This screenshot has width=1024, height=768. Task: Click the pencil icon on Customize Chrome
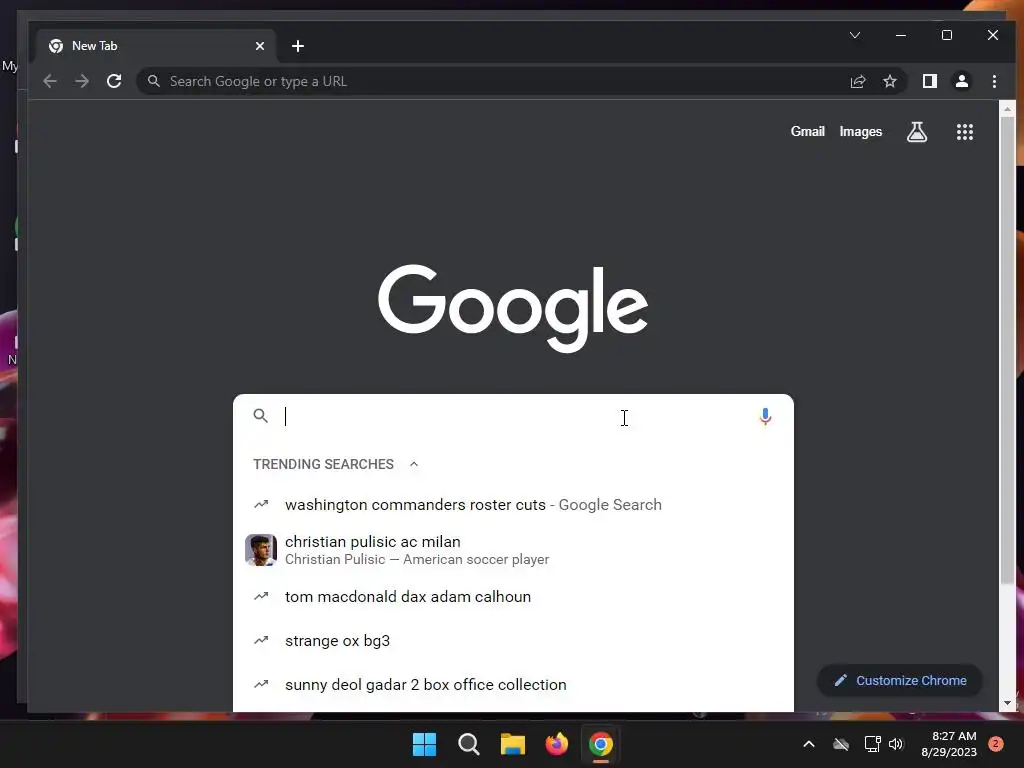click(840, 680)
